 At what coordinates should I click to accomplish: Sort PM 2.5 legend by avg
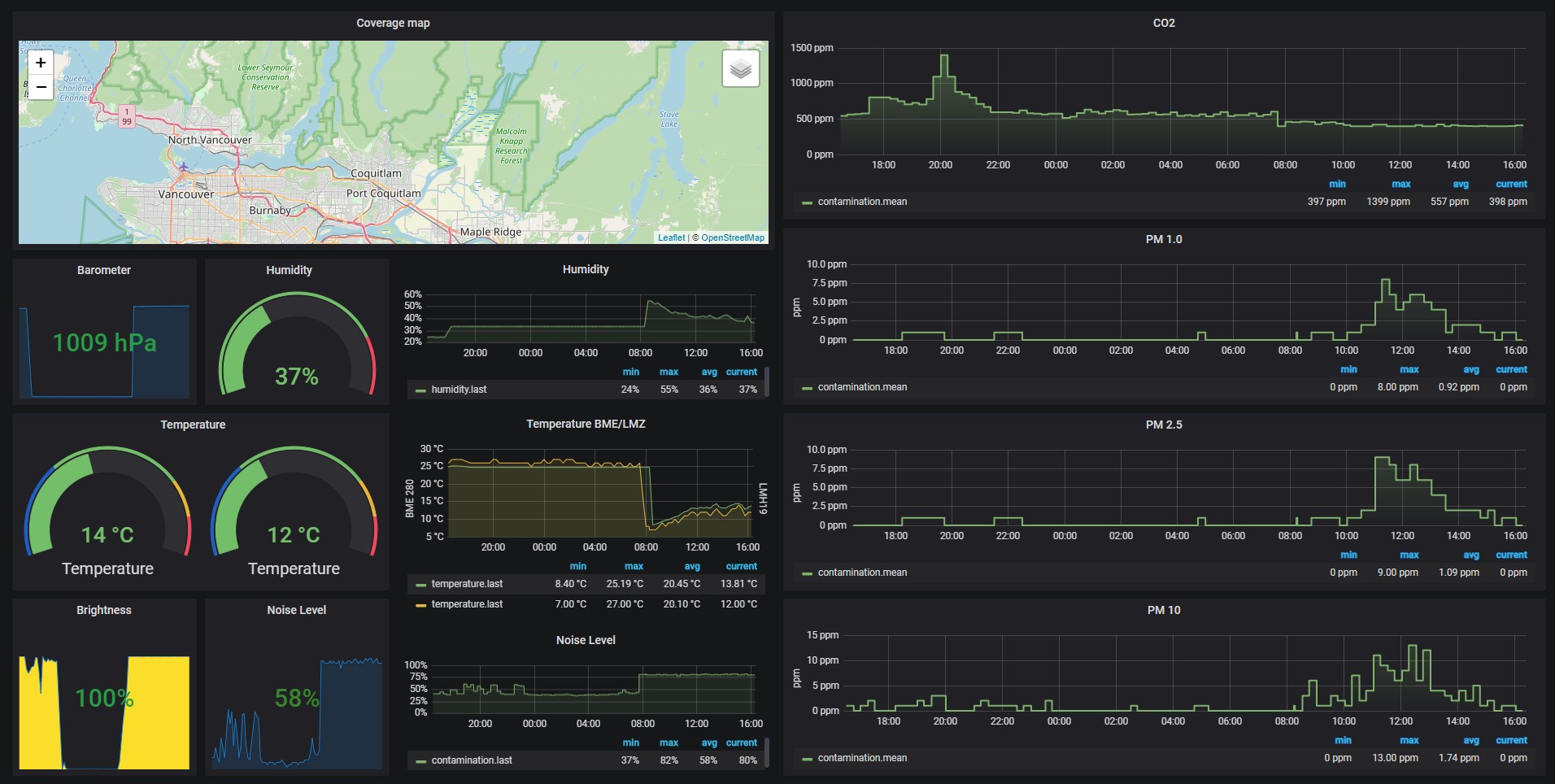[x=1471, y=555]
